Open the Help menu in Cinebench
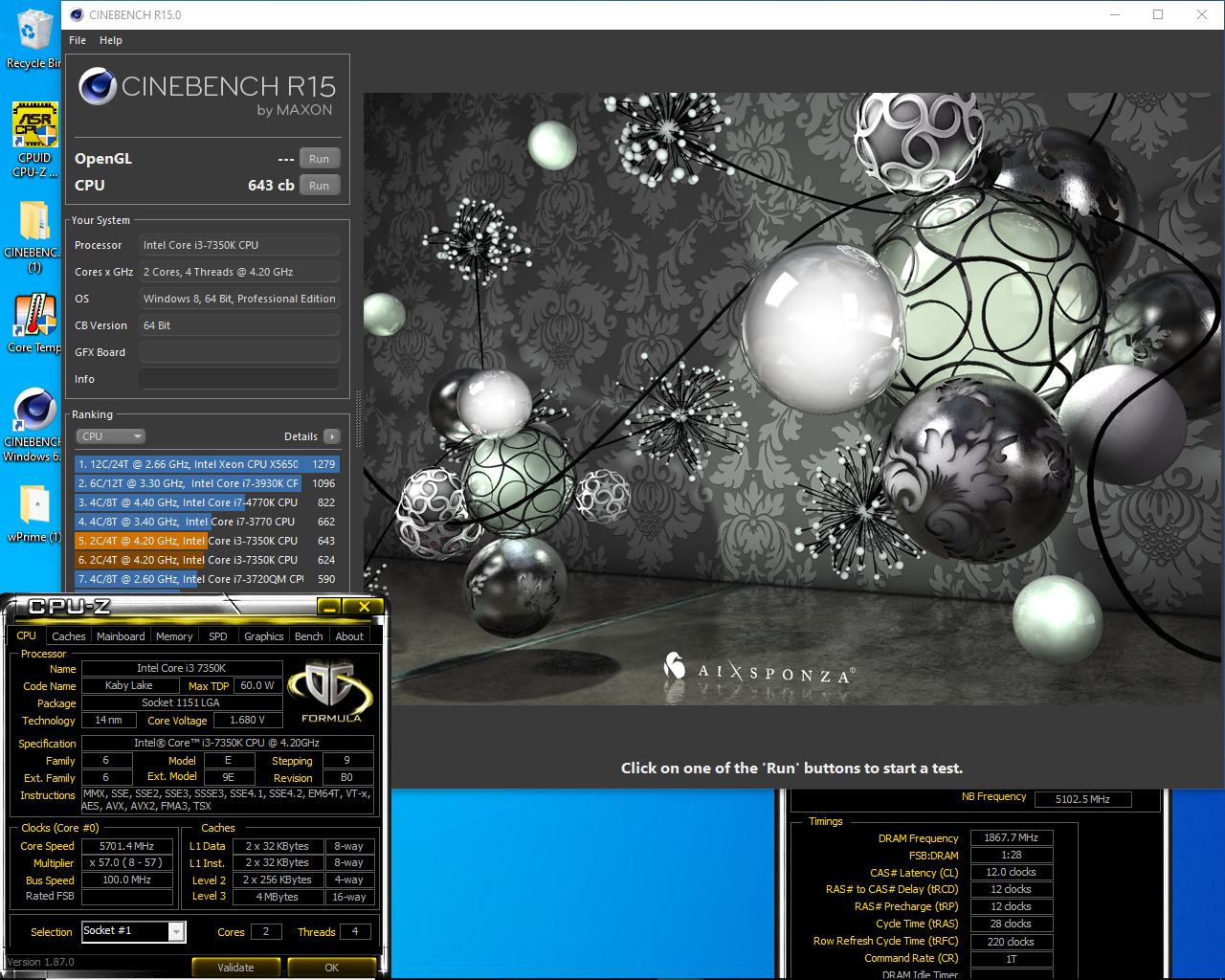The image size is (1225, 980). [x=111, y=40]
